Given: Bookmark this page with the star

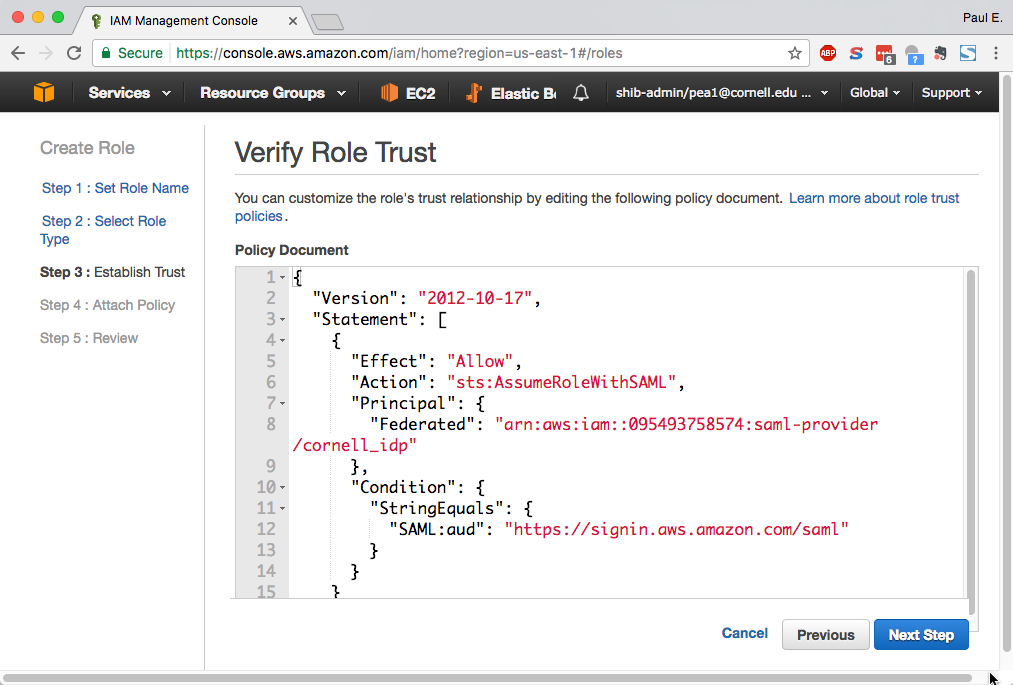Looking at the screenshot, I should point(795,53).
